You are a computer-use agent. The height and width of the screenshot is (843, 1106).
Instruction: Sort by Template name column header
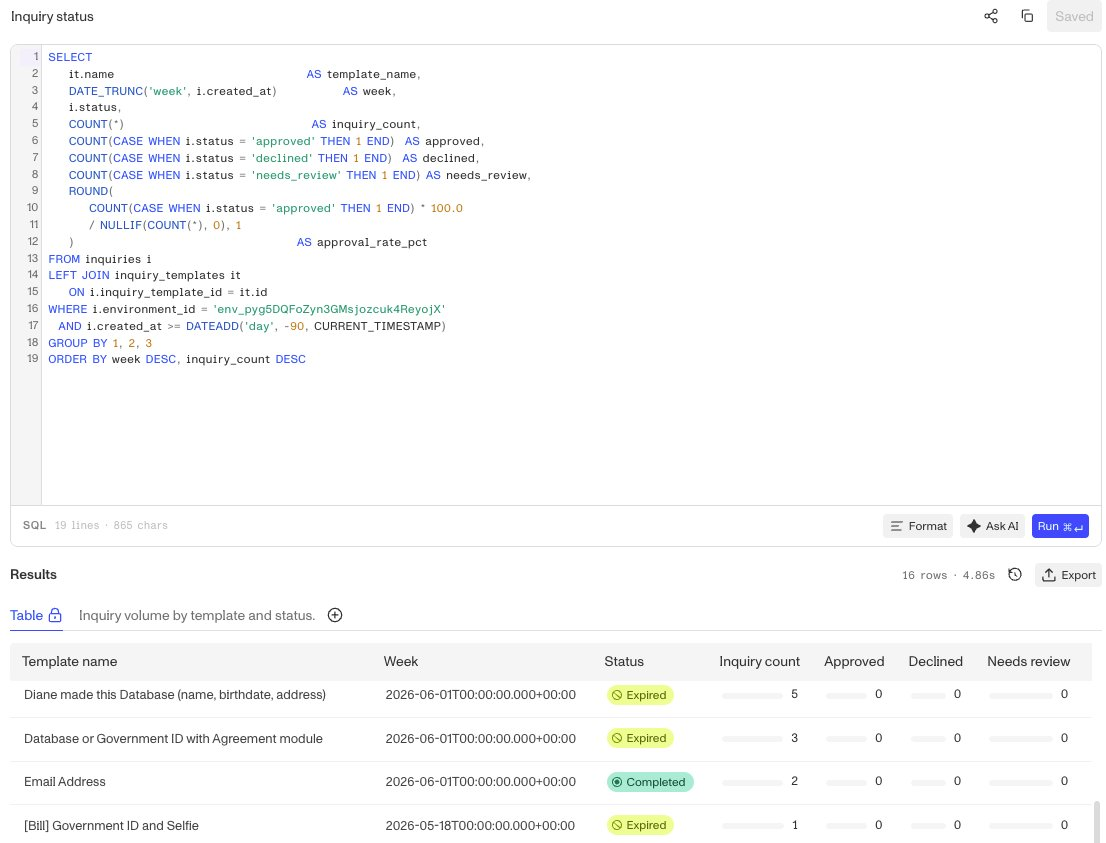click(69, 662)
